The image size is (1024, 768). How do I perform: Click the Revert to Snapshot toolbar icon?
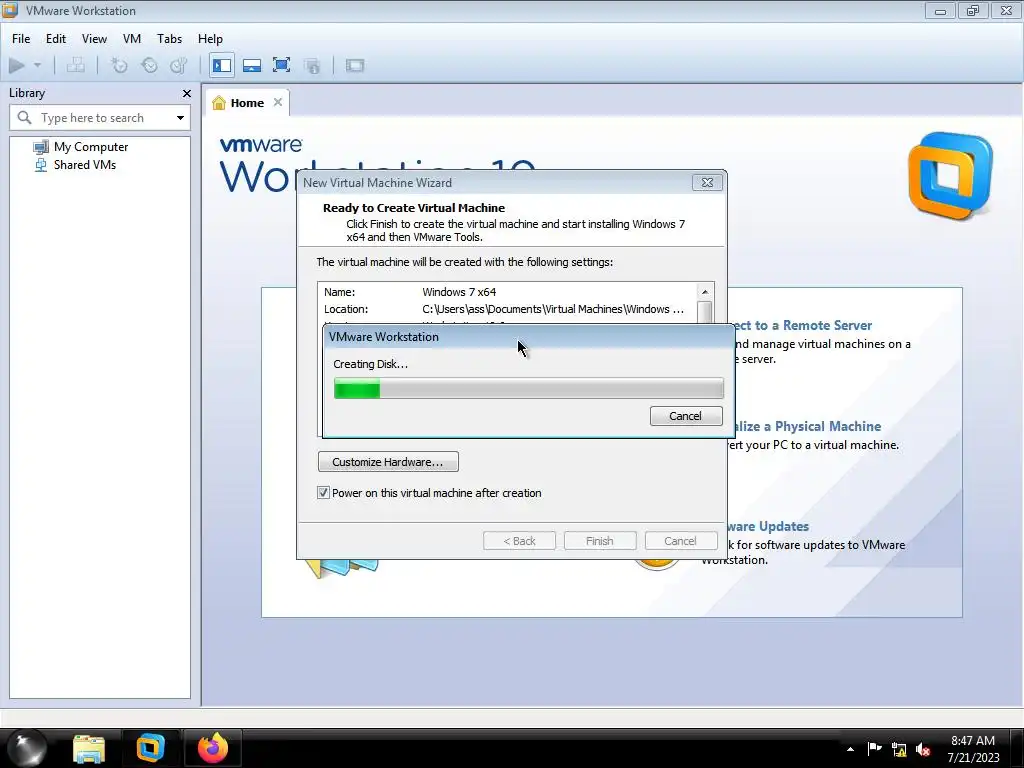150,65
